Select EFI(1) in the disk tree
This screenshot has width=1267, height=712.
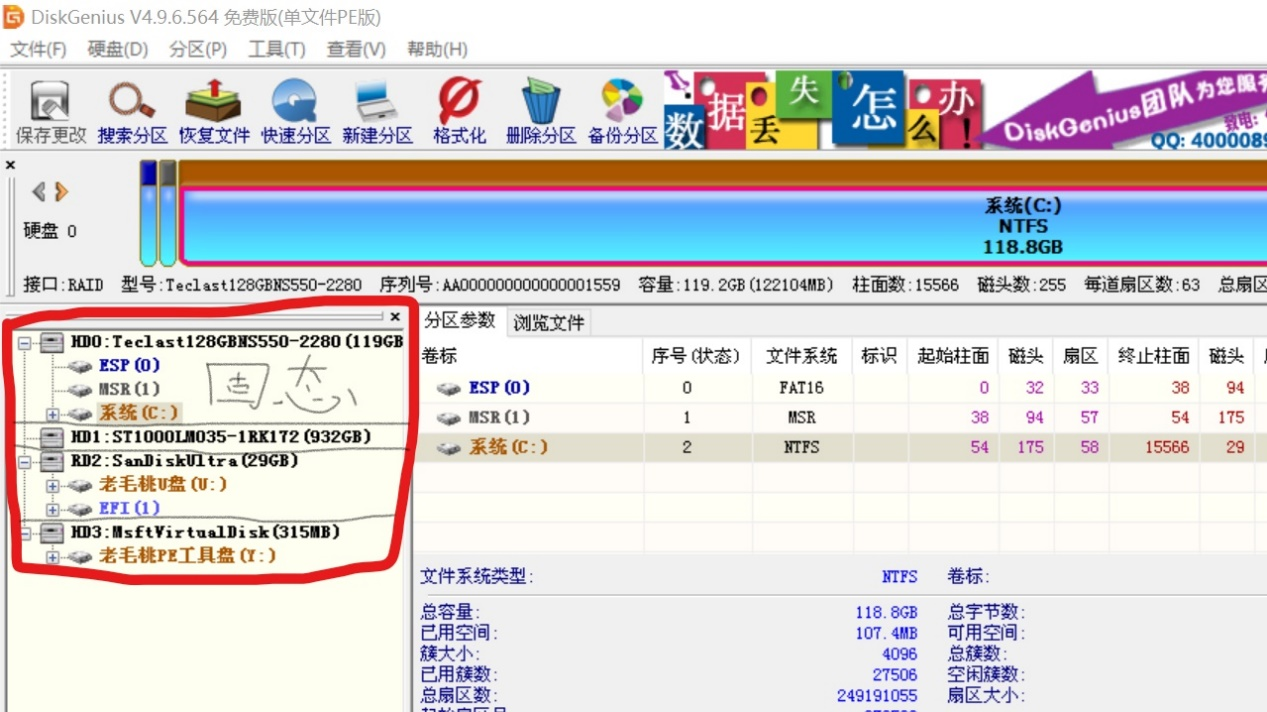(x=129, y=509)
